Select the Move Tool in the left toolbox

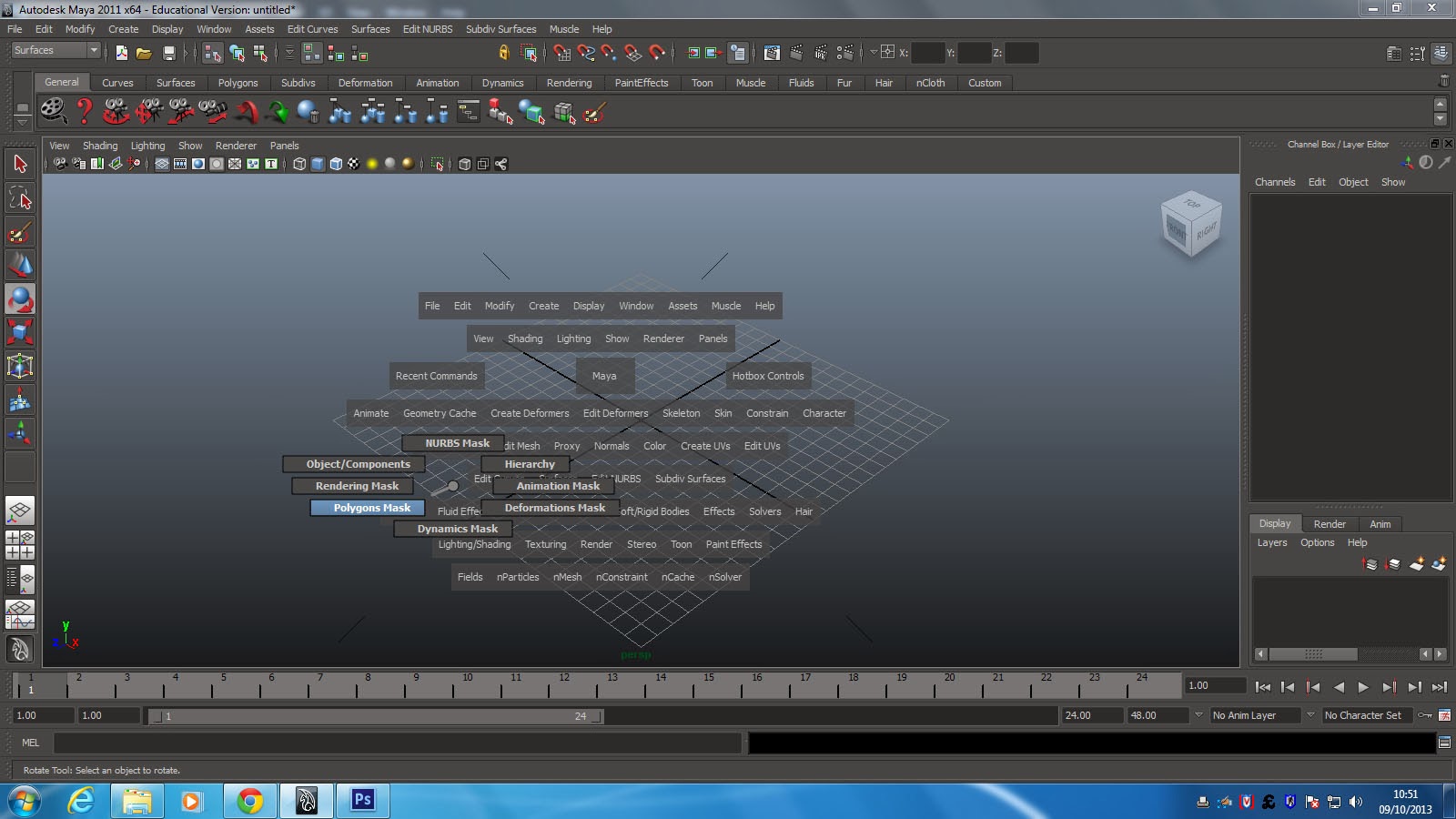coord(20,264)
